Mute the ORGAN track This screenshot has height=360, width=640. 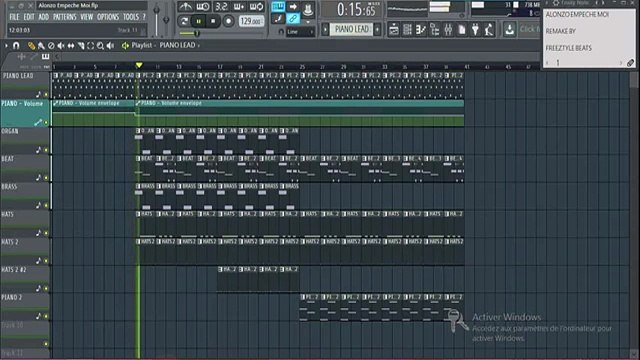(x=46, y=150)
